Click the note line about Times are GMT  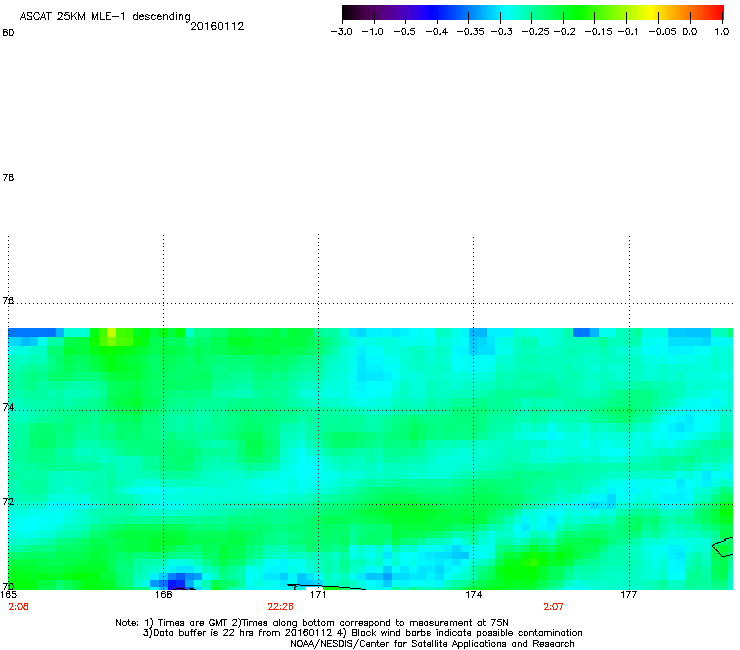(312, 623)
